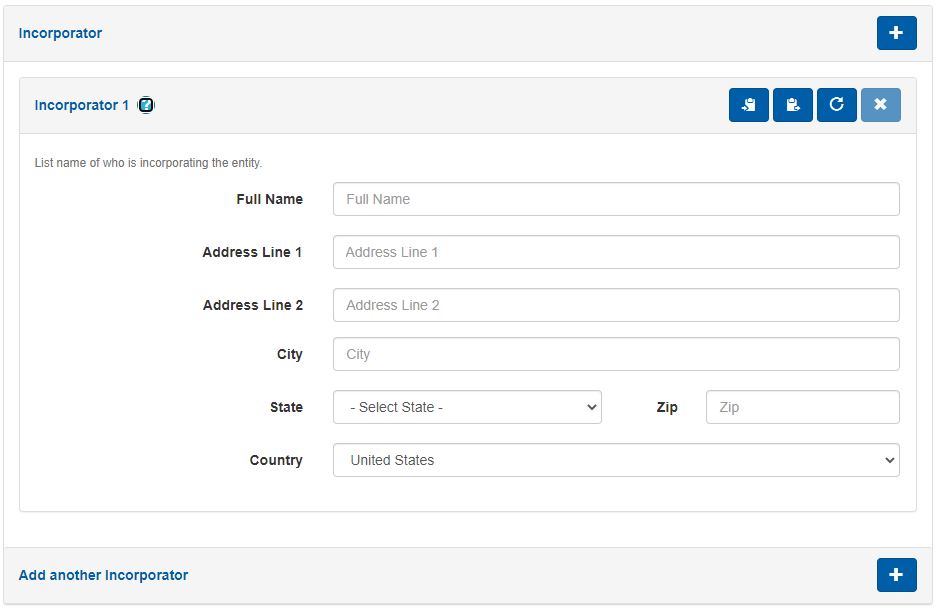The width and height of the screenshot is (940, 614).
Task: Click the State field label
Action: (x=286, y=407)
